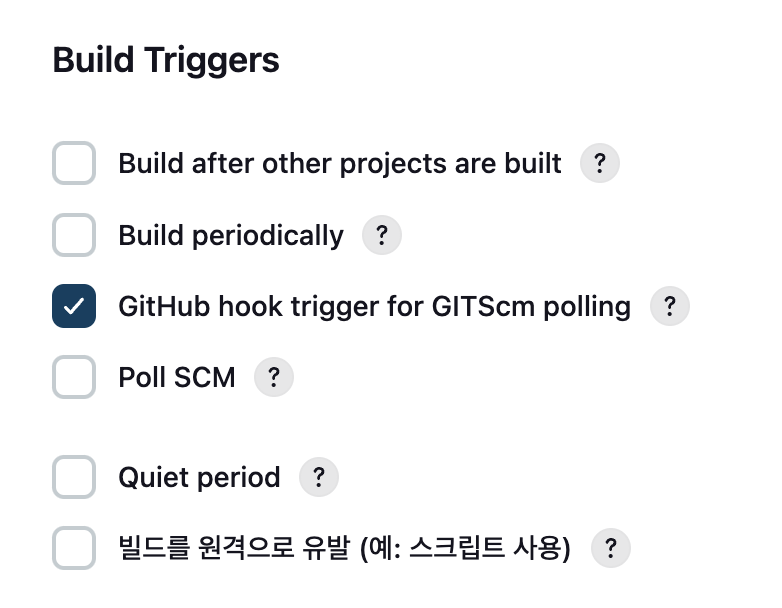
Task: Open help for Build after other projects
Action: (x=599, y=163)
